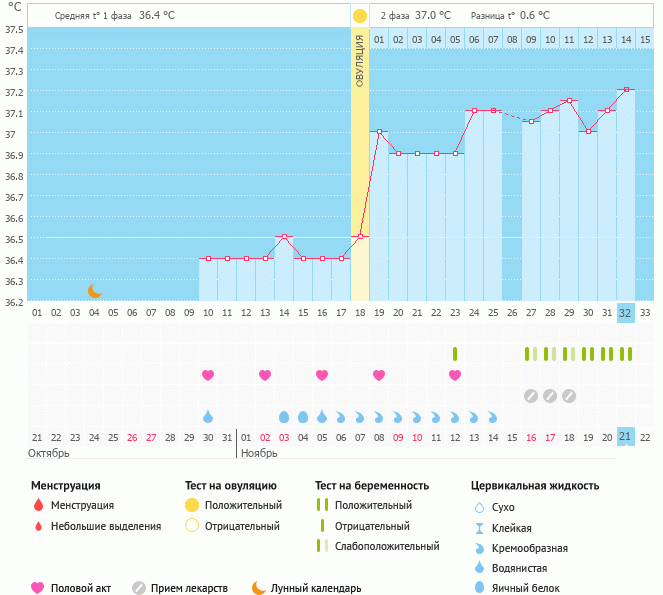The height and width of the screenshot is (595, 663).
Task: Click phase 2 day 14 header cell
Action: (626, 39)
